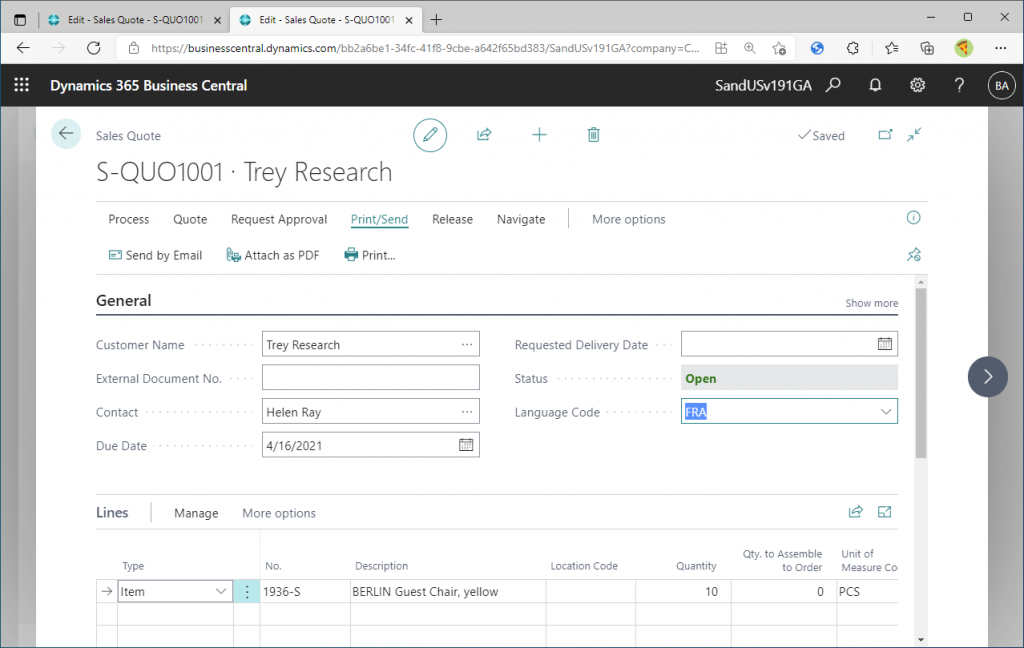The height and width of the screenshot is (648, 1024).
Task: Open the Request Approval menu
Action: click(279, 219)
